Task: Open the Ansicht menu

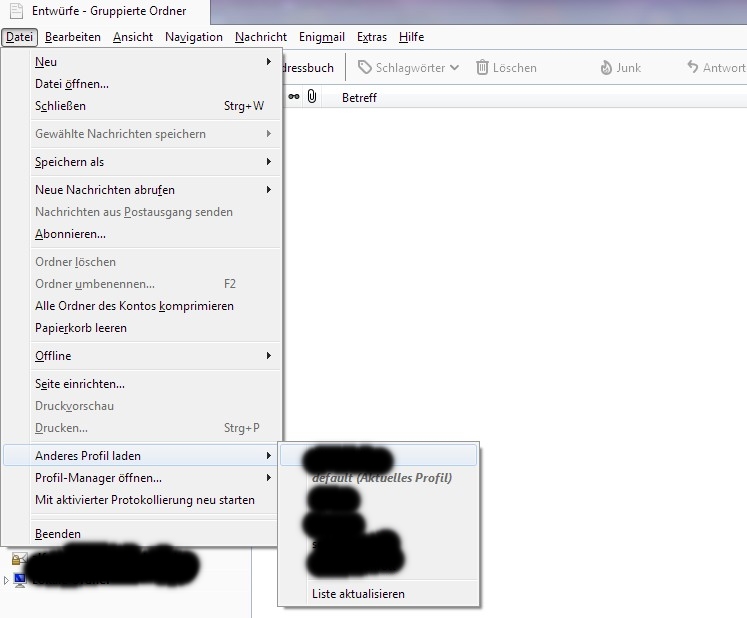Action: point(133,37)
